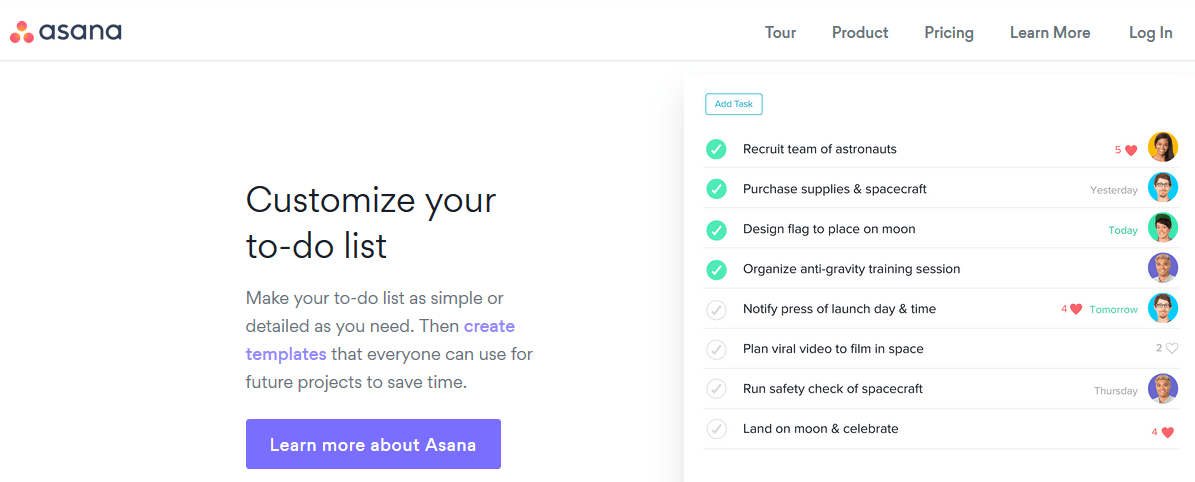Mark Notify press of launch day complete
This screenshot has width=1195, height=482.
pos(716,310)
